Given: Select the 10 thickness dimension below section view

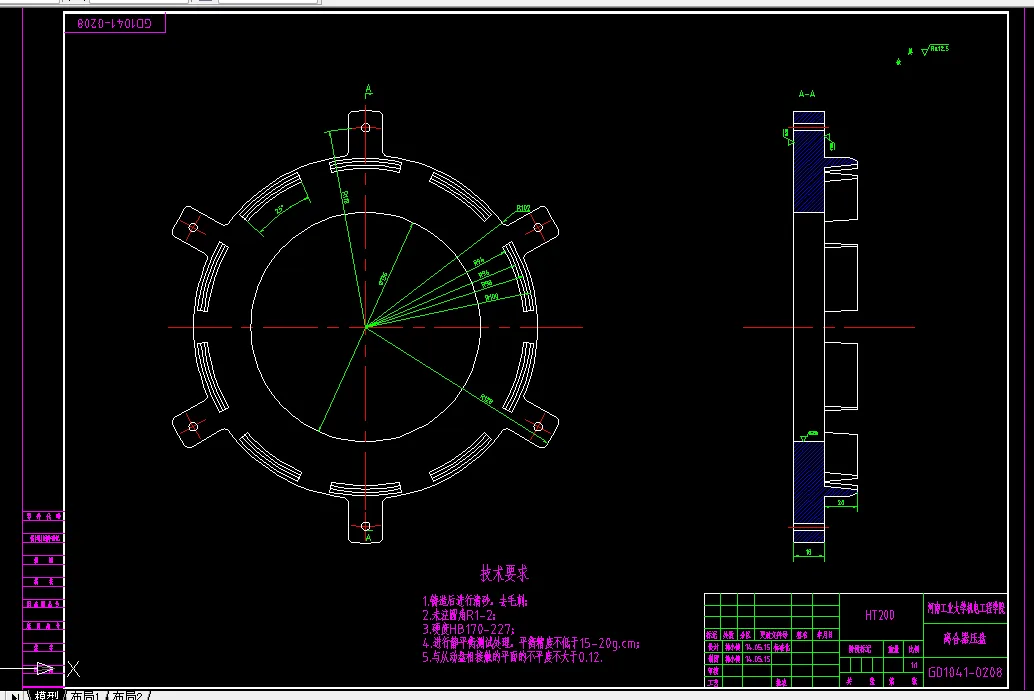Looking at the screenshot, I should (808, 552).
